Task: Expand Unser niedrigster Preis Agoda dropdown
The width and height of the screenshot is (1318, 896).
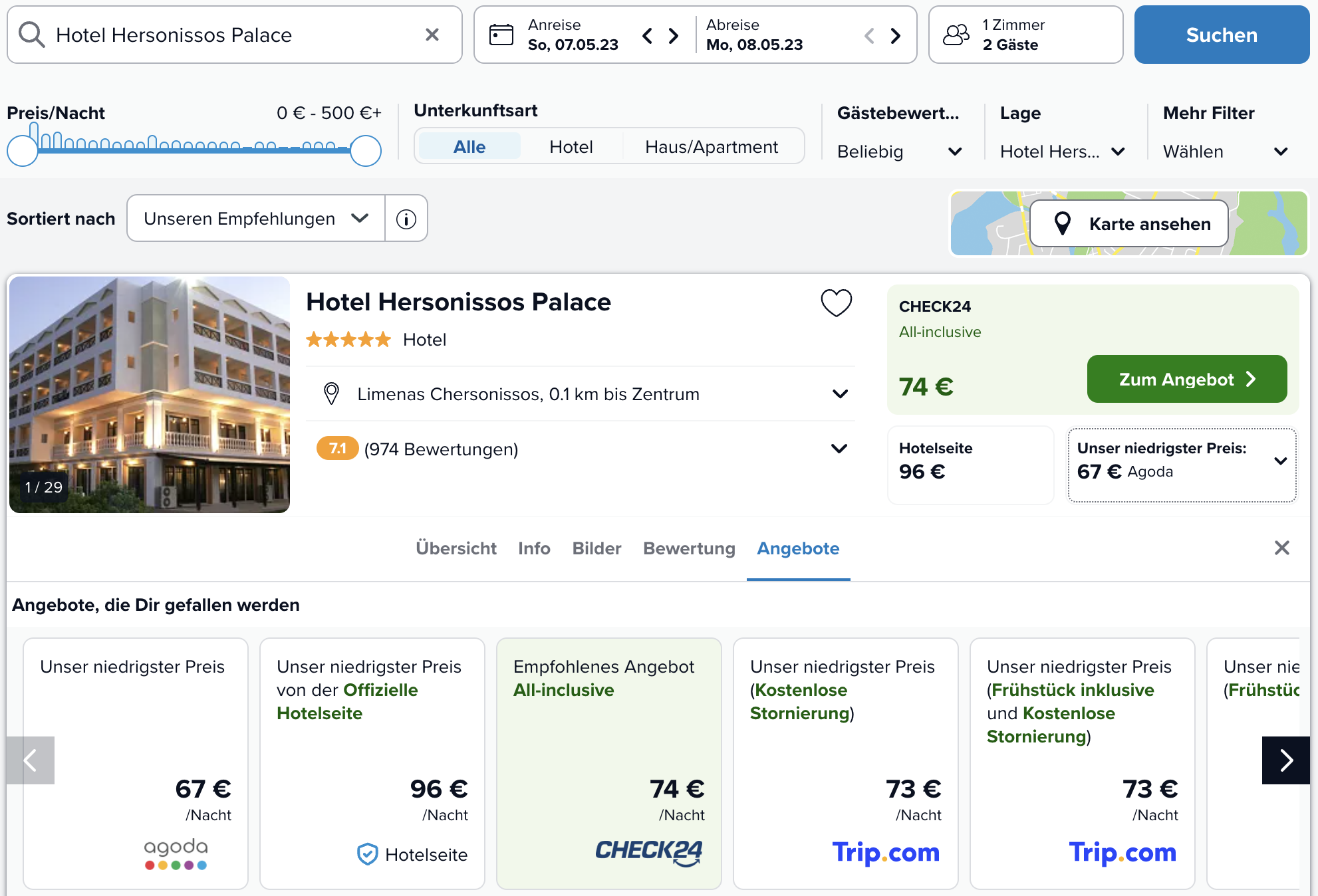Action: (1182, 465)
